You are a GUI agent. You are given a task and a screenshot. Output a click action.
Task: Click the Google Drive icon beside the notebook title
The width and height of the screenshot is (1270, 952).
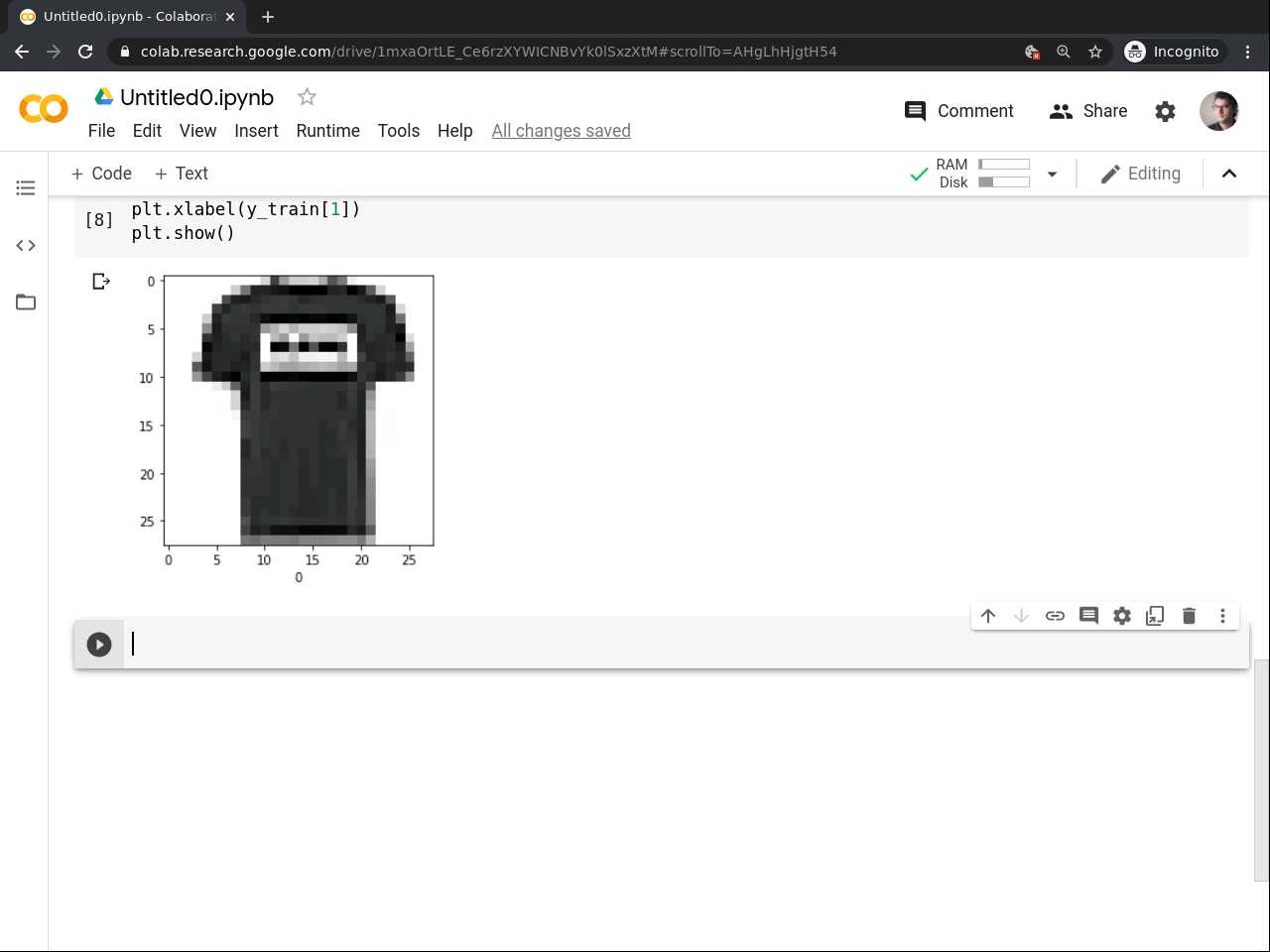tap(104, 96)
